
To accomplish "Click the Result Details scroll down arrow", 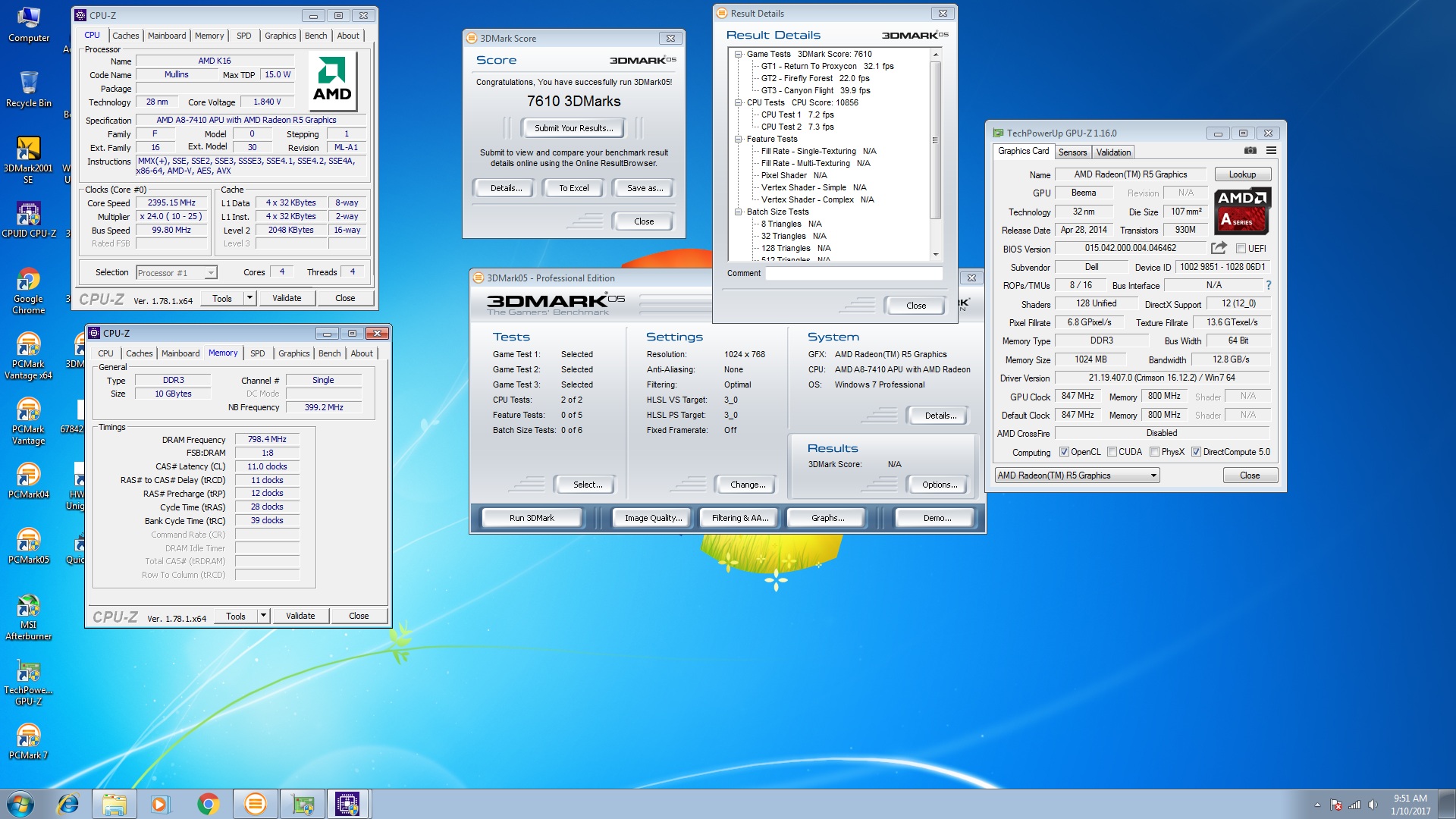I will pos(935,255).
